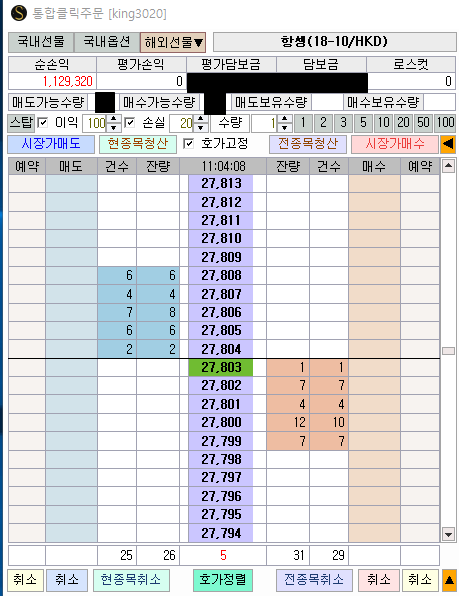The image size is (459, 596).
Task: Switch to the 국내옵션 tab
Action: pyautogui.click(x=107, y=42)
